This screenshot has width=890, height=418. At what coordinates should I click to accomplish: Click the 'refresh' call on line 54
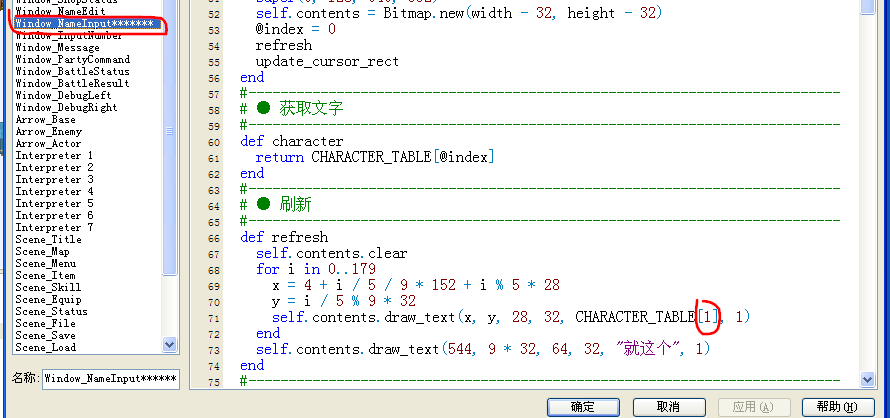pos(284,45)
